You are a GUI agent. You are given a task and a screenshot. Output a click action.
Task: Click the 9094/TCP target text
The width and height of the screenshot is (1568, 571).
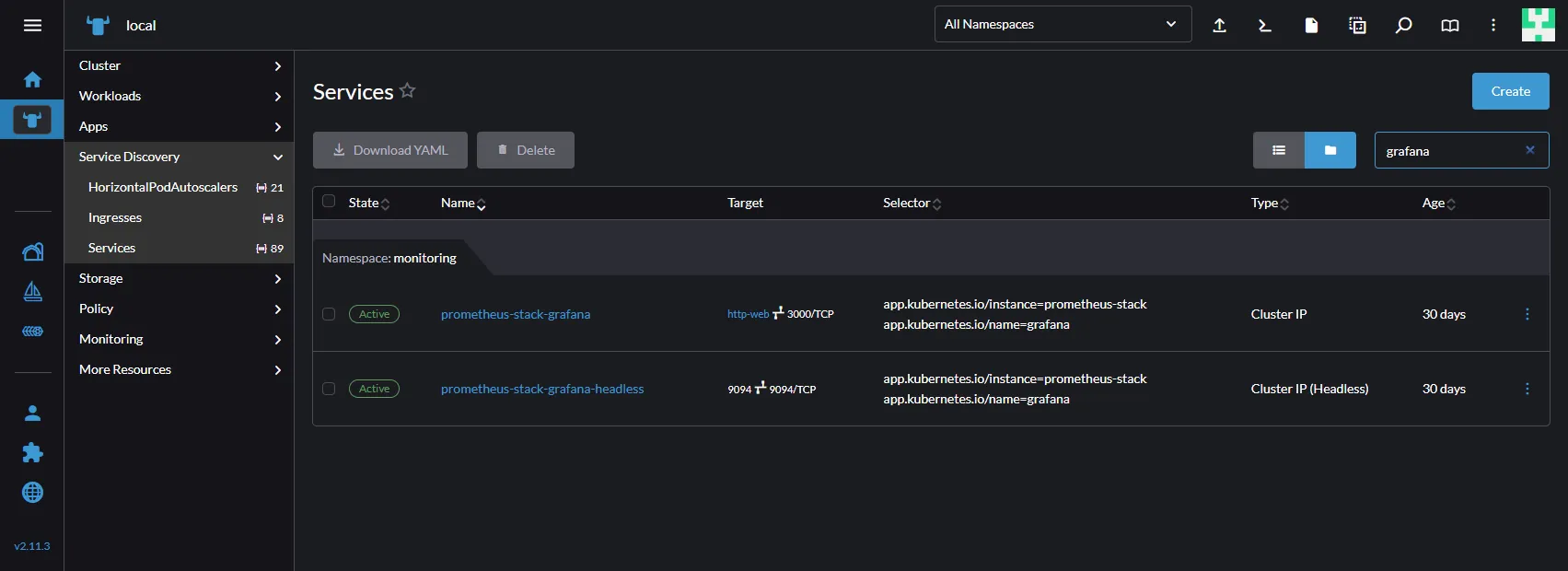(793, 390)
